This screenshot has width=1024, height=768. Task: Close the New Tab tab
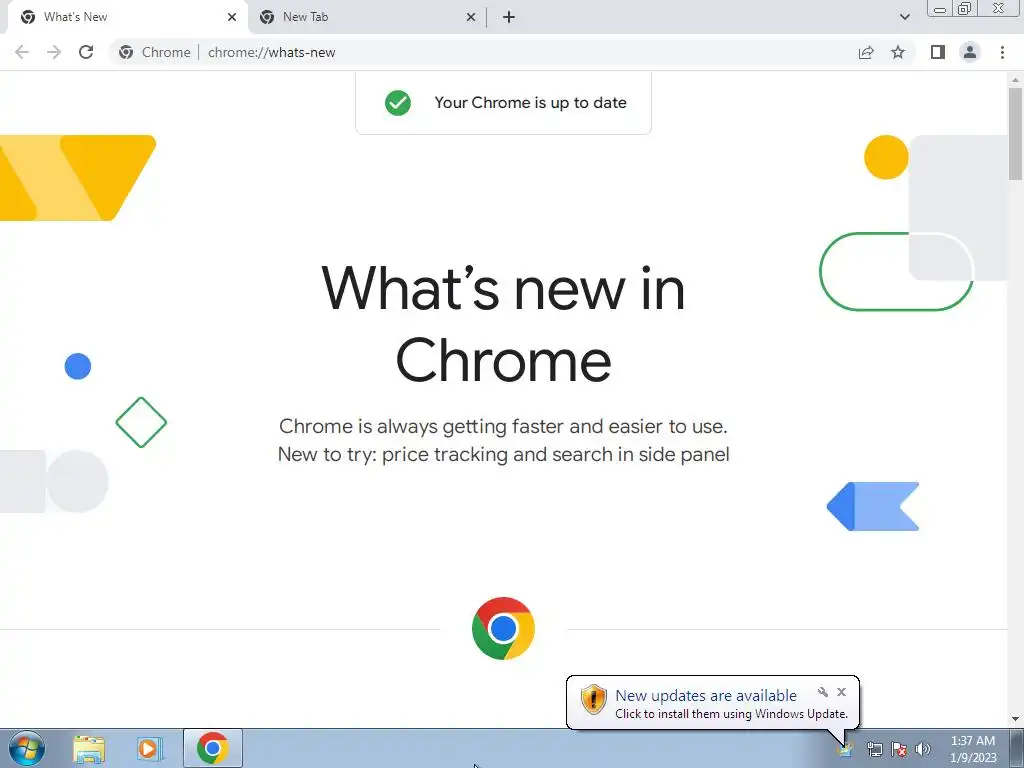471,17
